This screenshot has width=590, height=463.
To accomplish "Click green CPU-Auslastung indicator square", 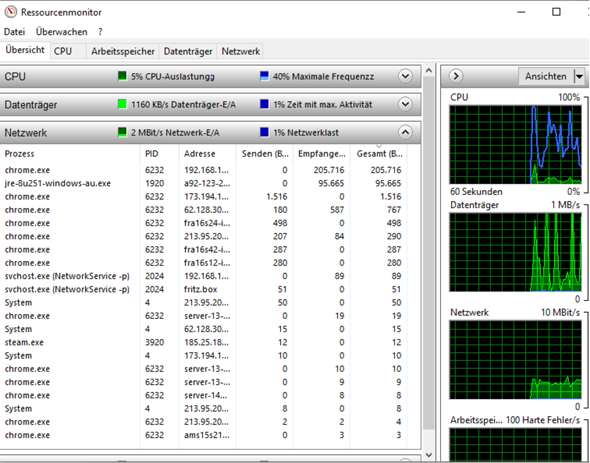I will point(122,76).
